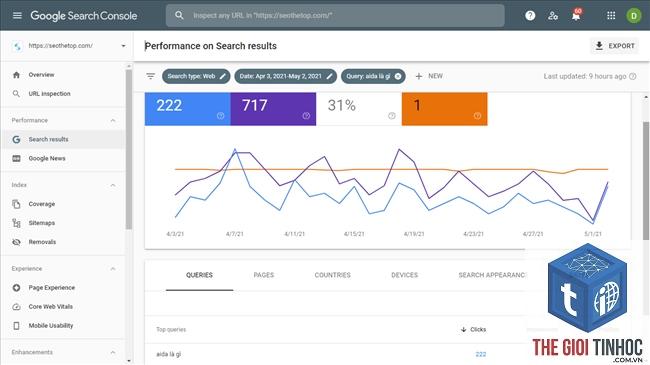Screen dimensions: 650x365
Task: Open the Query: aida là gì chip
Action: 373,76
